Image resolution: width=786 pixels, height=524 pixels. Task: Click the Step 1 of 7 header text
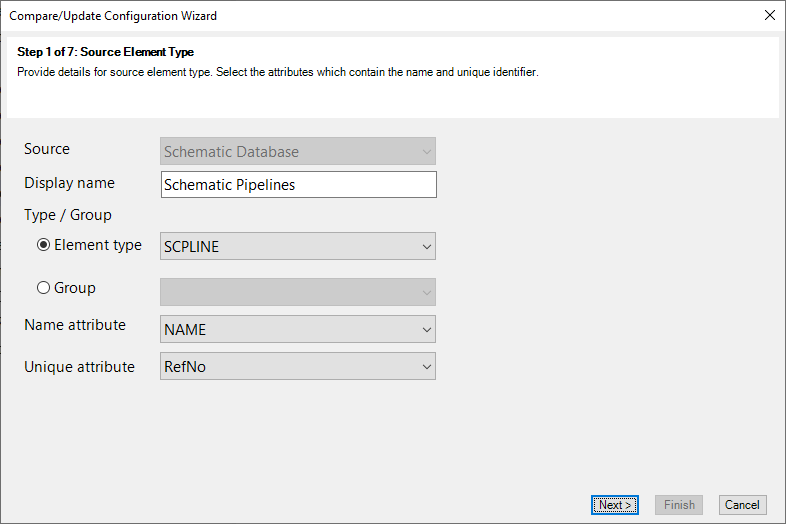[105, 52]
